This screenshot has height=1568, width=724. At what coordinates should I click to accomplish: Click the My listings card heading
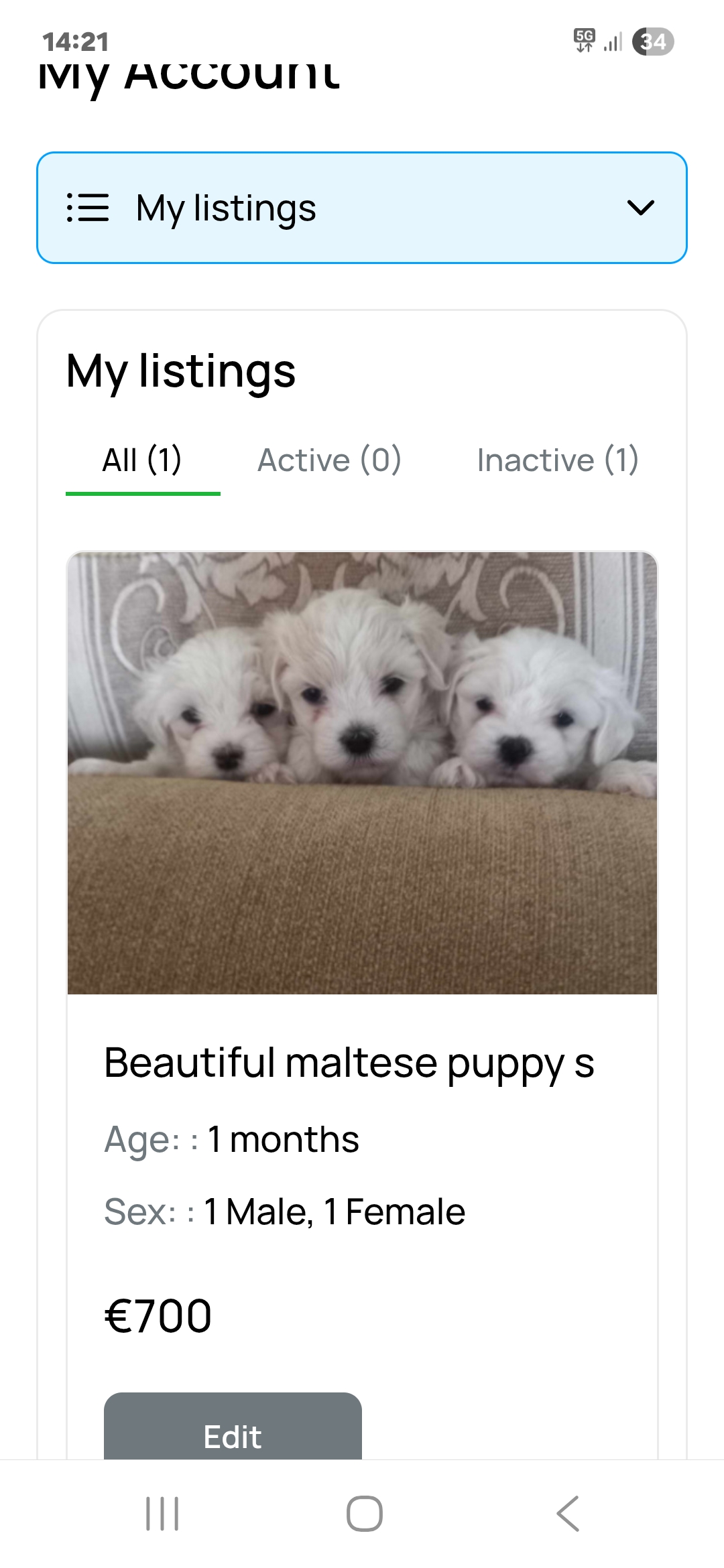181,371
